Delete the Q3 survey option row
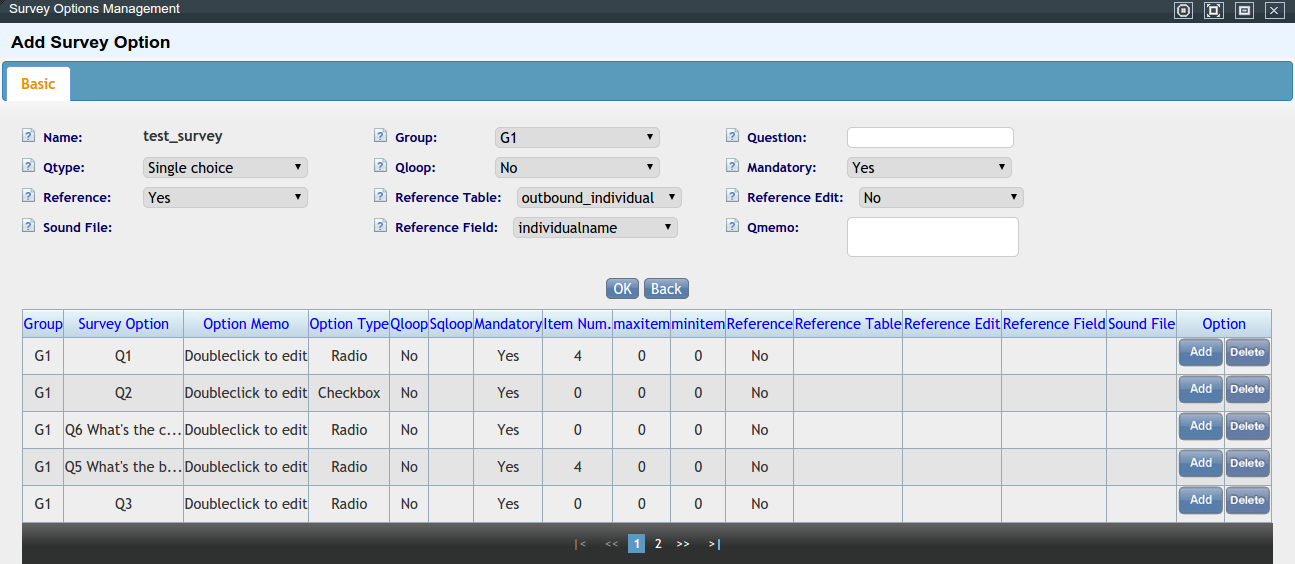Viewport: 1295px width, 564px height. tap(1247, 500)
